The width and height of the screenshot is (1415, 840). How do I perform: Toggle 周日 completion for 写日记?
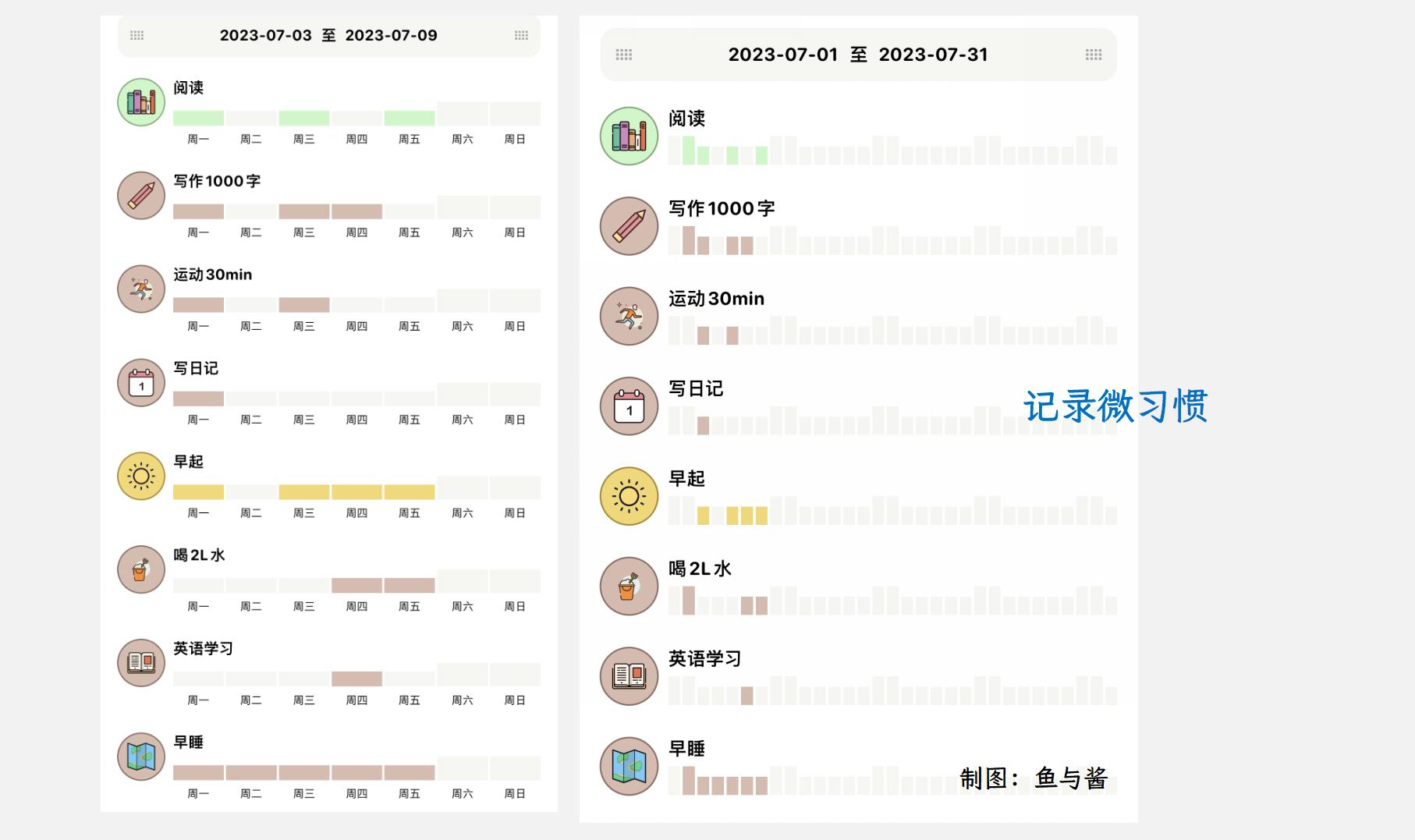515,395
